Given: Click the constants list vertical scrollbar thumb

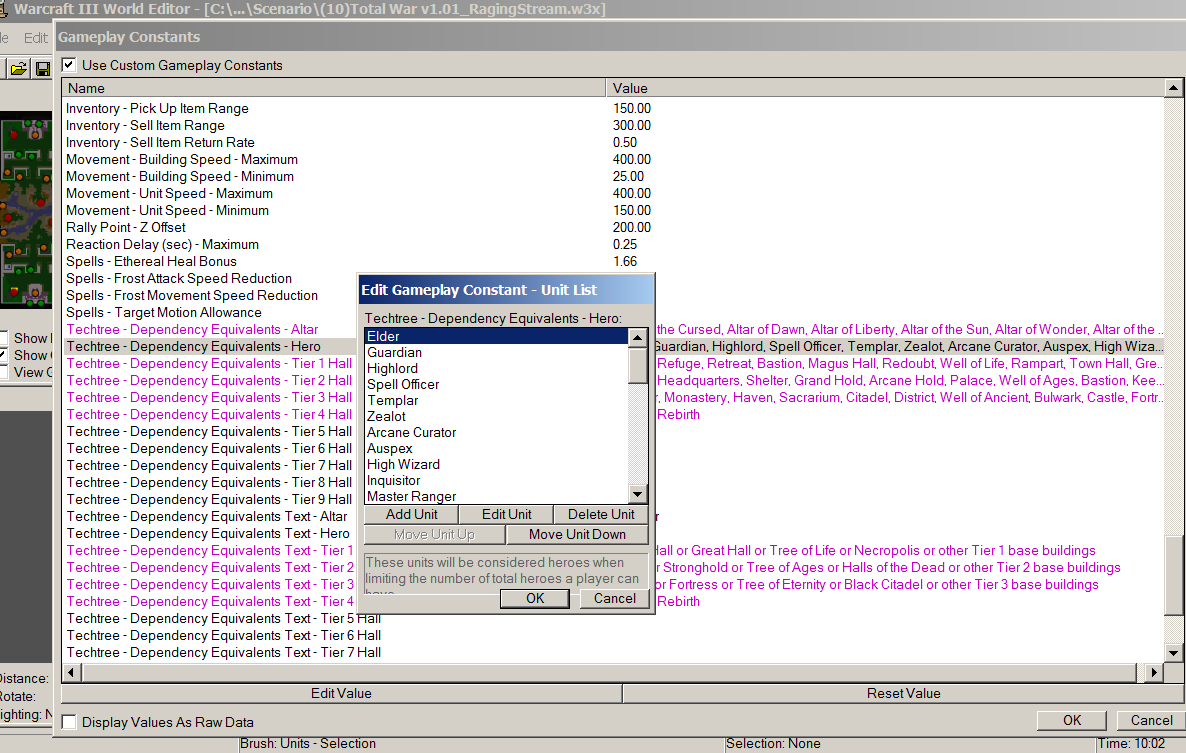Looking at the screenshot, I should click(1173, 576).
